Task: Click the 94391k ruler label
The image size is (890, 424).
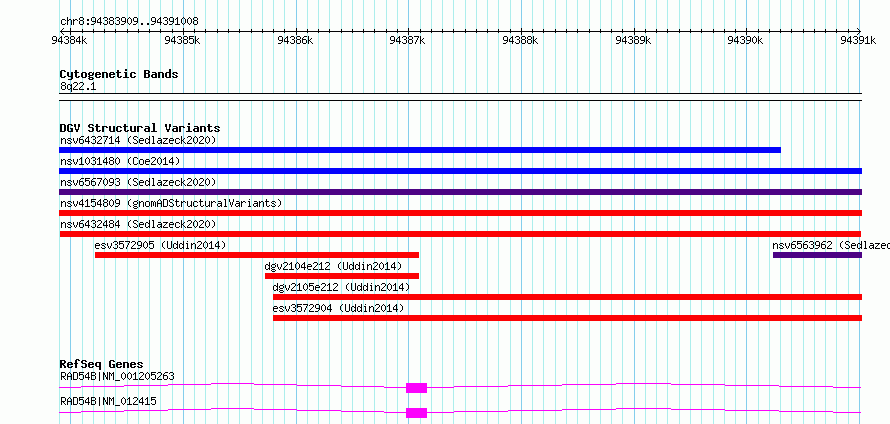Action: 859,40
